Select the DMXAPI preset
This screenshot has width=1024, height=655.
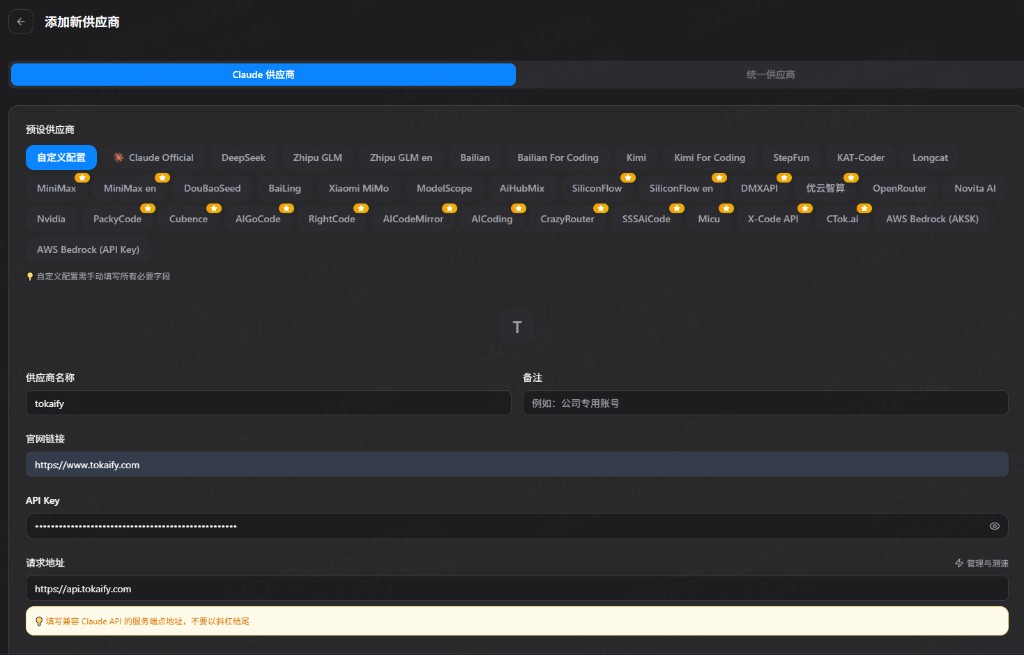[759, 188]
